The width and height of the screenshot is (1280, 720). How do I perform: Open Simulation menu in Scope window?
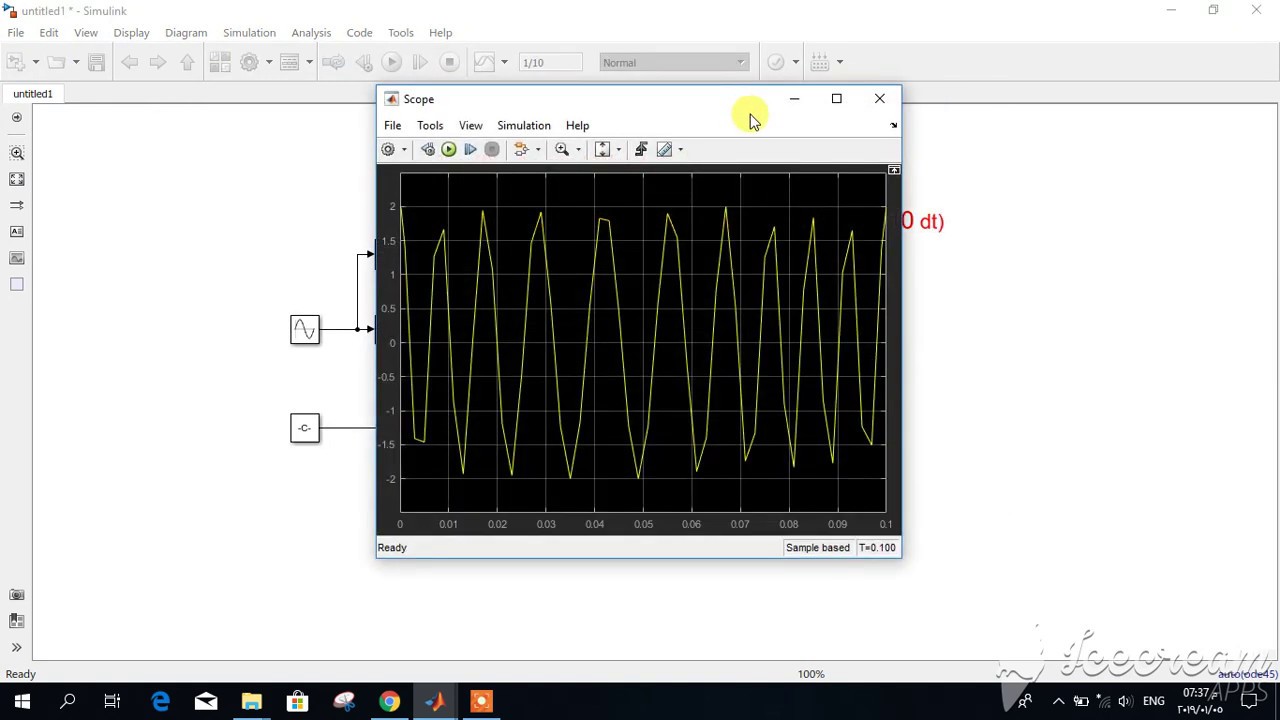click(x=524, y=125)
